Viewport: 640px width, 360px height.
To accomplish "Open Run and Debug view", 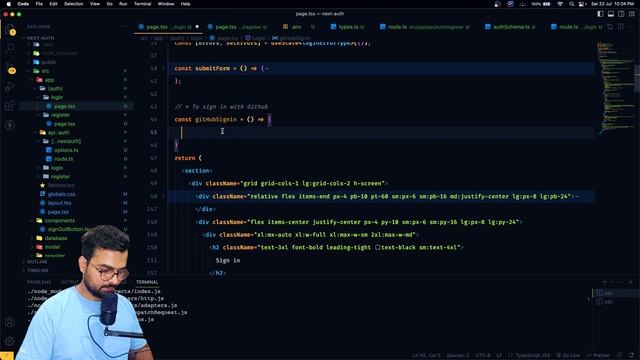I will (x=10, y=87).
